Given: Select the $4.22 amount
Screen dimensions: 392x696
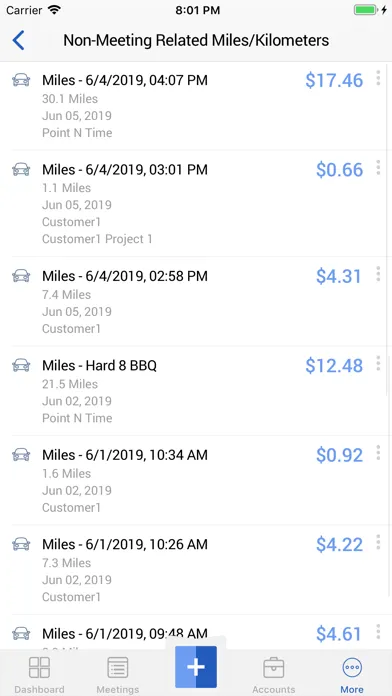Looking at the screenshot, I should click(x=339, y=544).
